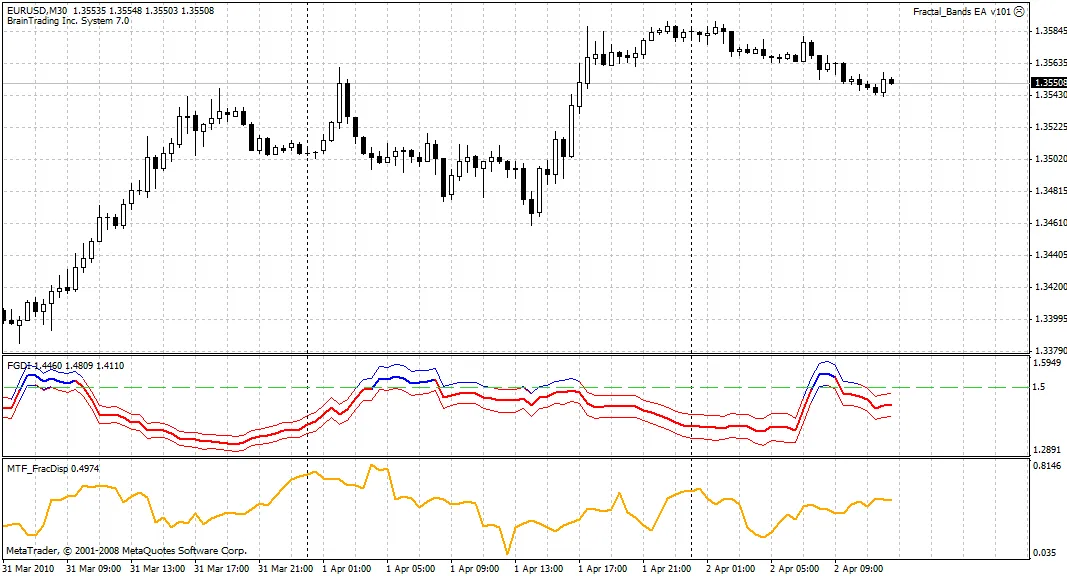
Task: Click the MetaQuotes Software copyright link
Action: click(x=130, y=550)
